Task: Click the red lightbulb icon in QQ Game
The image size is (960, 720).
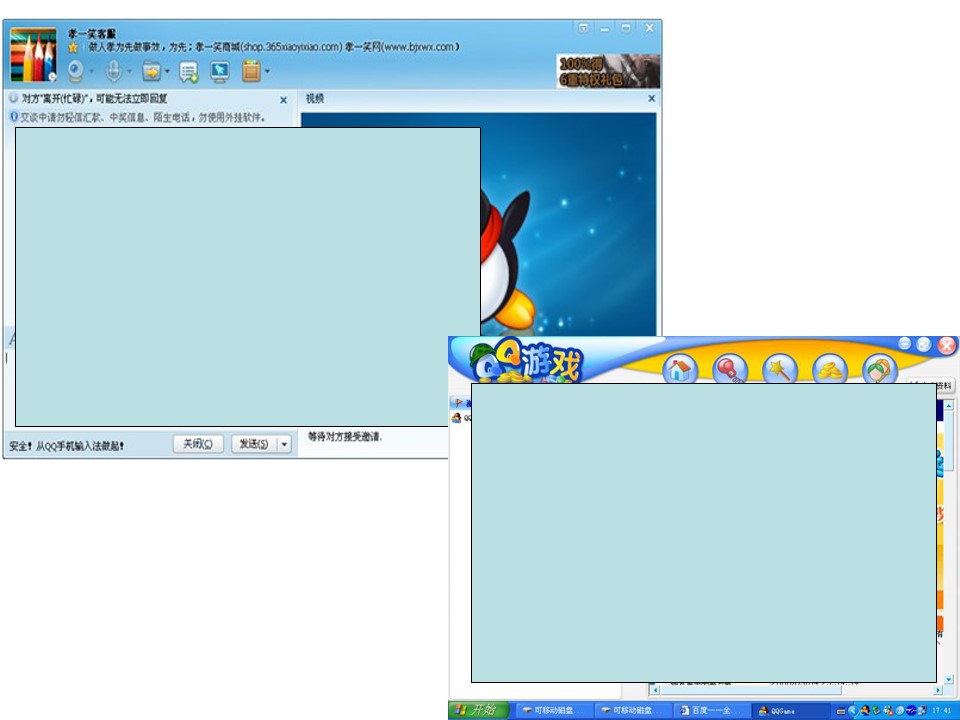Action: [730, 370]
